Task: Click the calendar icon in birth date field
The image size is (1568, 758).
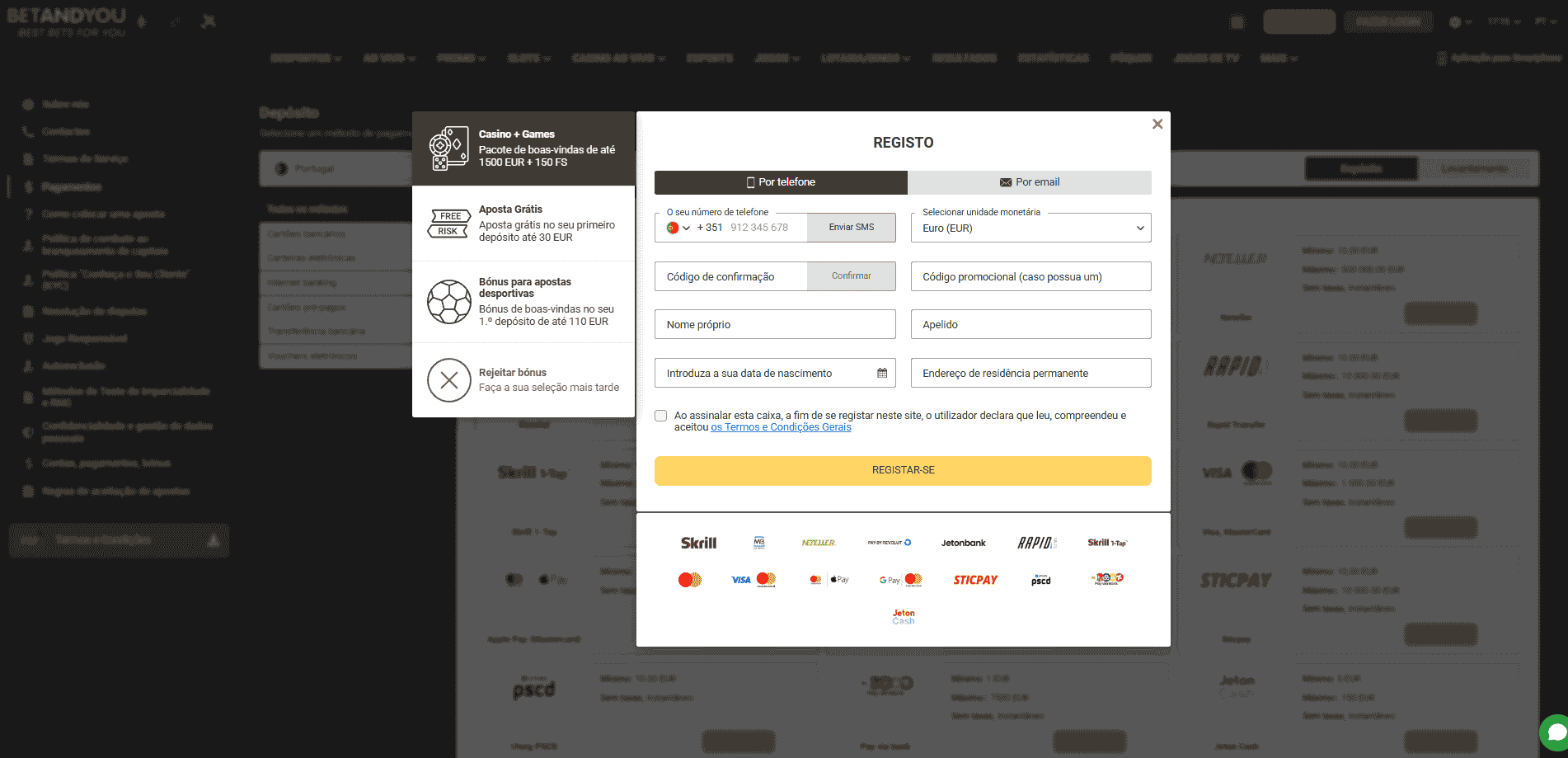Action: tap(881, 373)
